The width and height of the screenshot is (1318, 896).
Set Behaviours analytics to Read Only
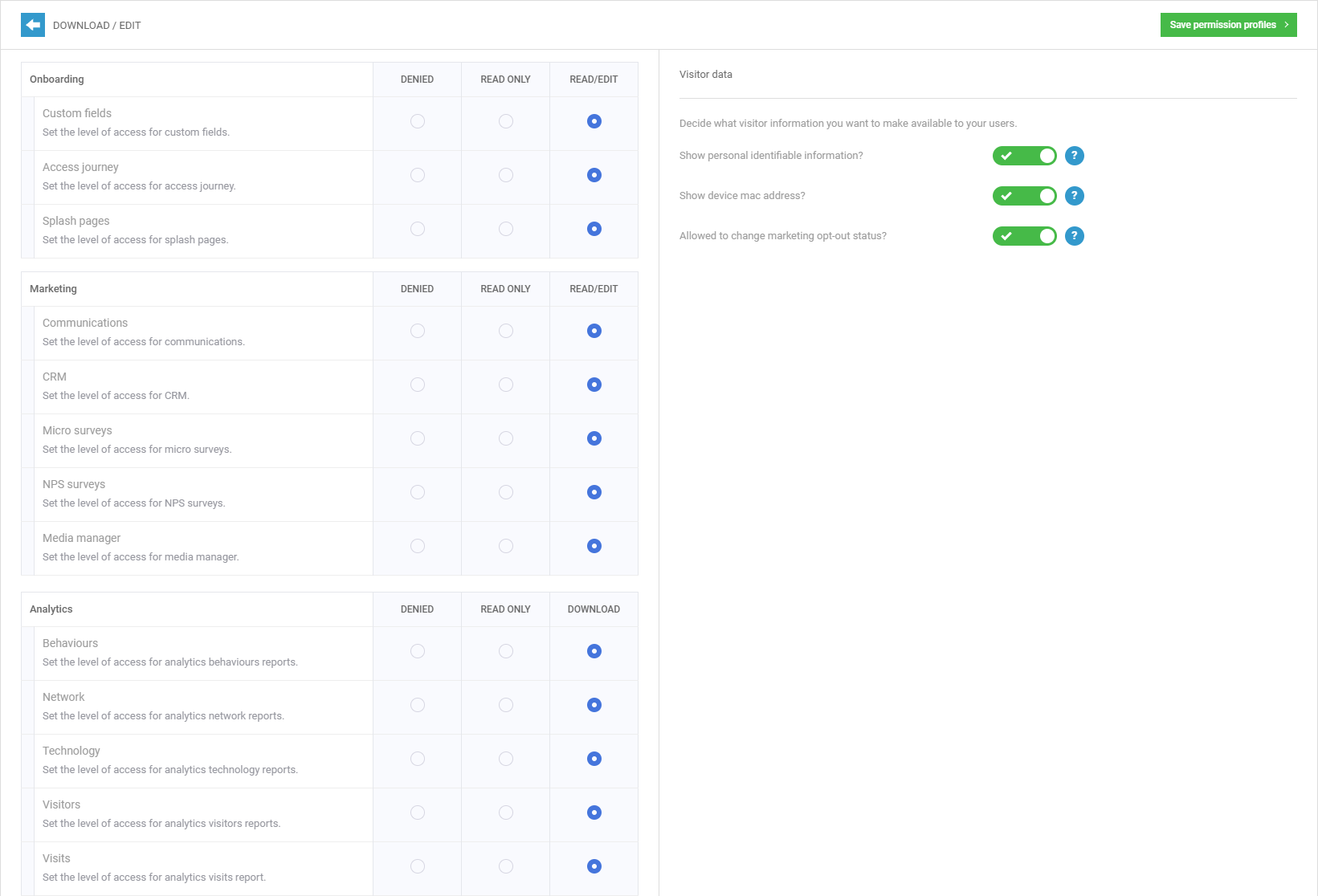tap(506, 651)
